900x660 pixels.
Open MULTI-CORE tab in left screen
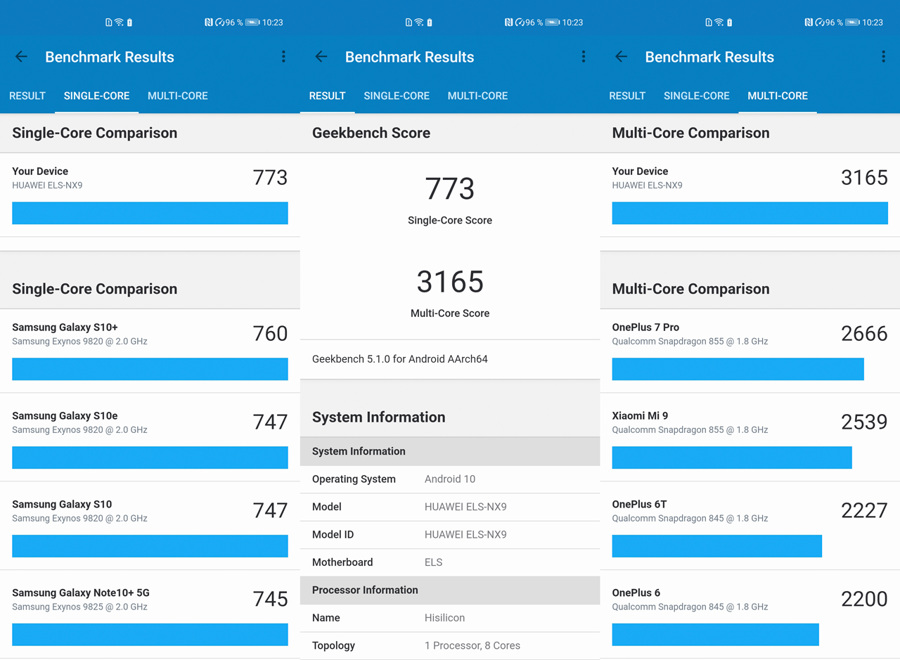[177, 96]
